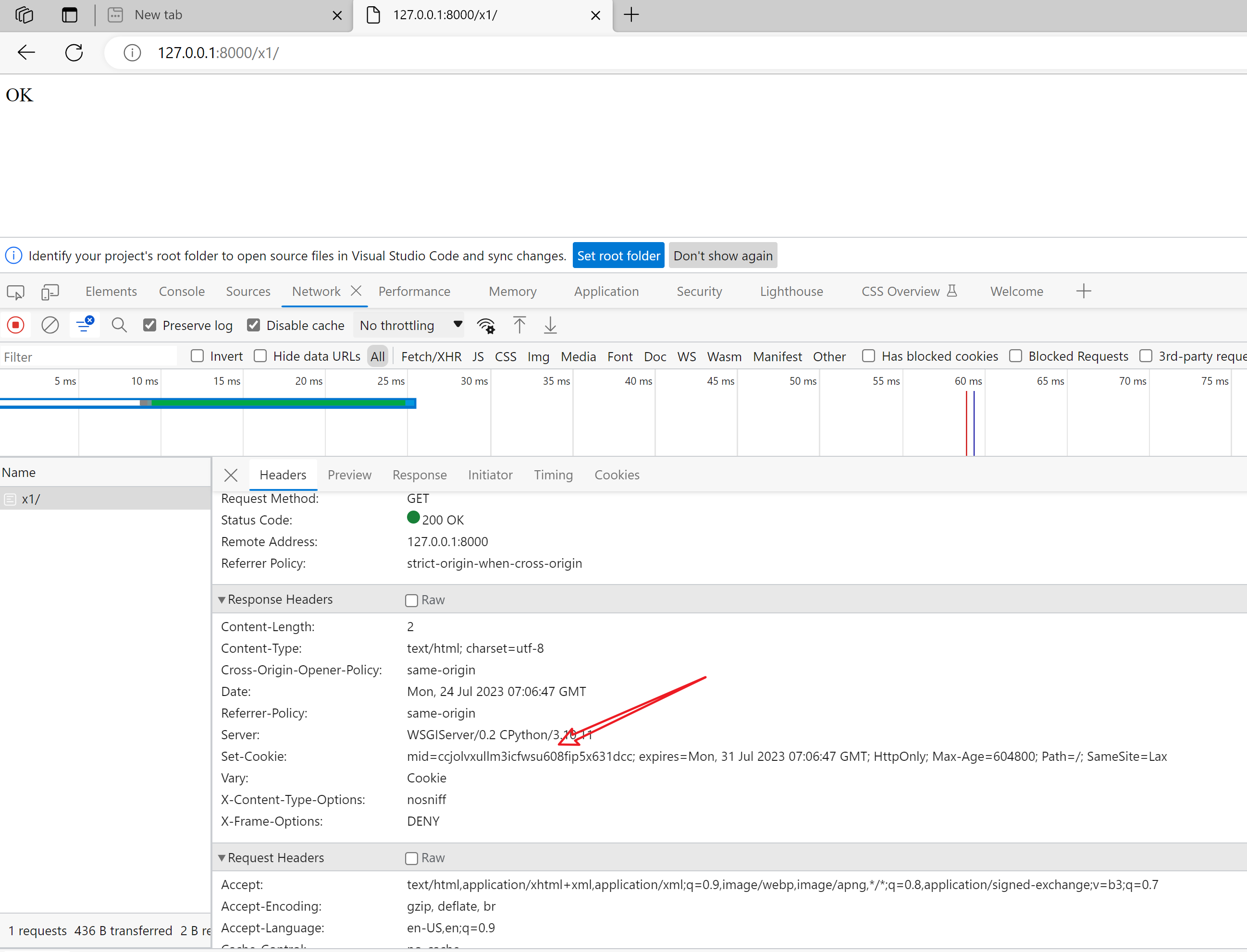Open the network search magnifier icon

pos(119,325)
